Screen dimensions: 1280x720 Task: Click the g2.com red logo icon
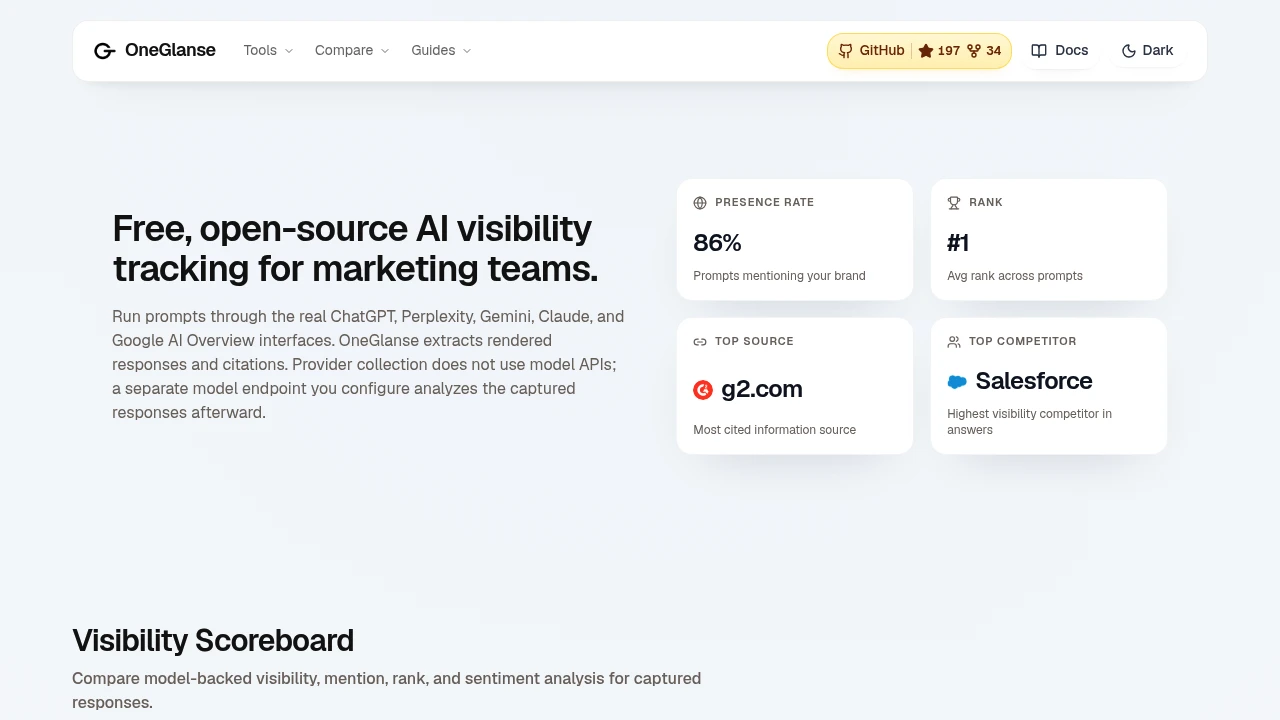click(x=703, y=390)
